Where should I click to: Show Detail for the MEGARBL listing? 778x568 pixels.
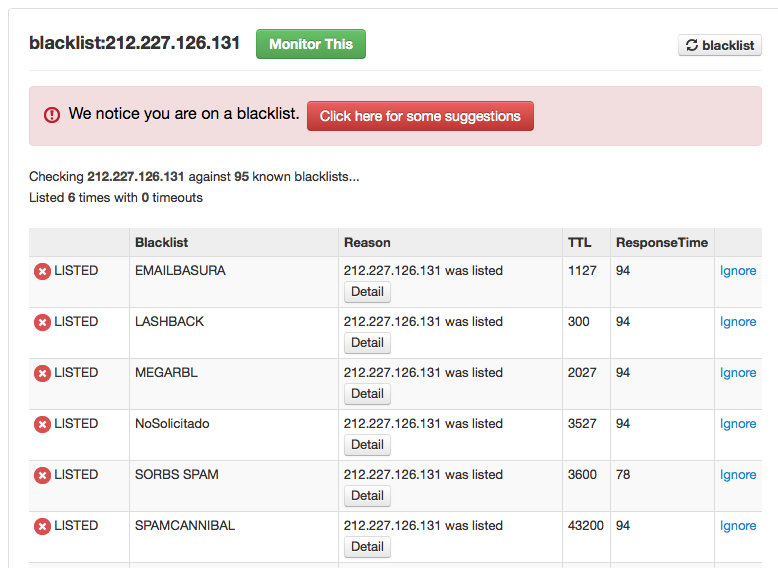[367, 394]
